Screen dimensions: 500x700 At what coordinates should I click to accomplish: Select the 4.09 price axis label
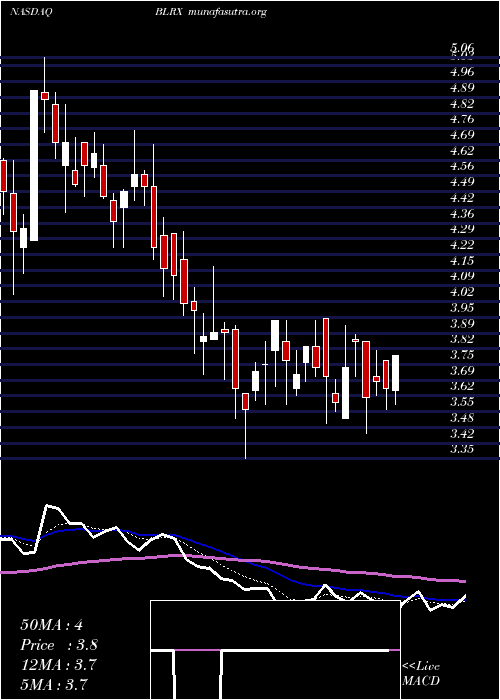pos(461,276)
